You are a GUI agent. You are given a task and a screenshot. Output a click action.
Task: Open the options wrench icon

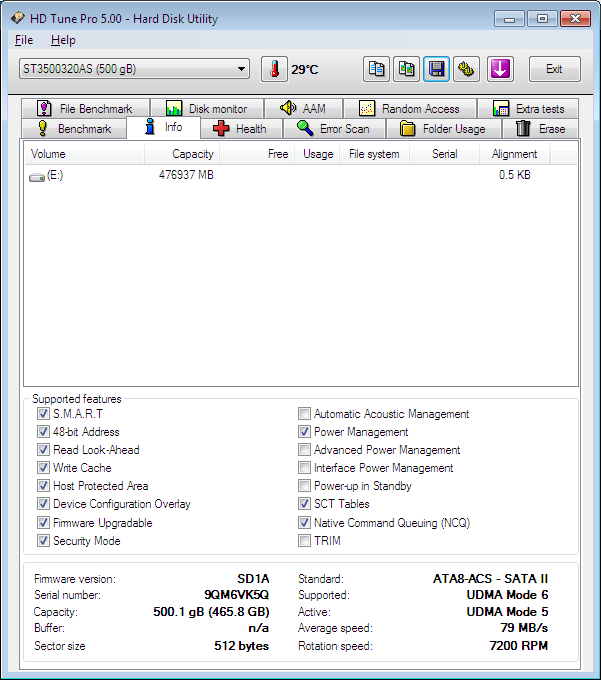[466, 69]
